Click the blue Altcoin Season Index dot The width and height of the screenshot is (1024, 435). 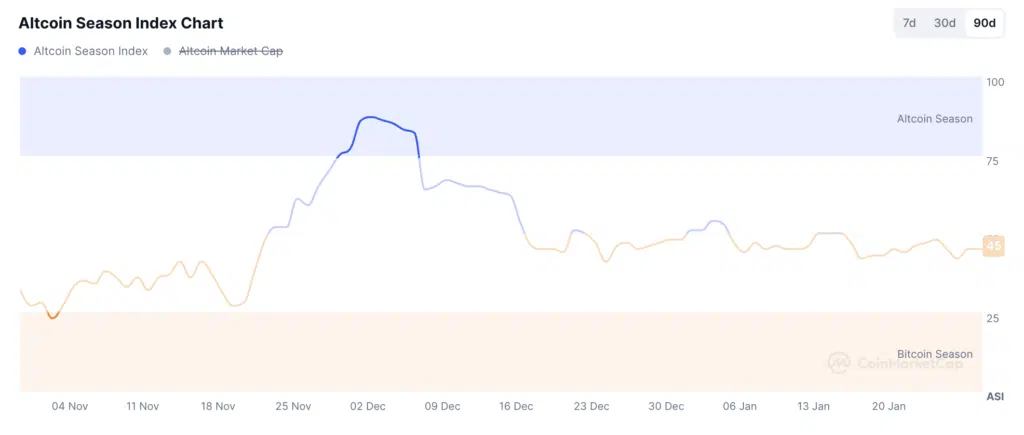[x=23, y=51]
